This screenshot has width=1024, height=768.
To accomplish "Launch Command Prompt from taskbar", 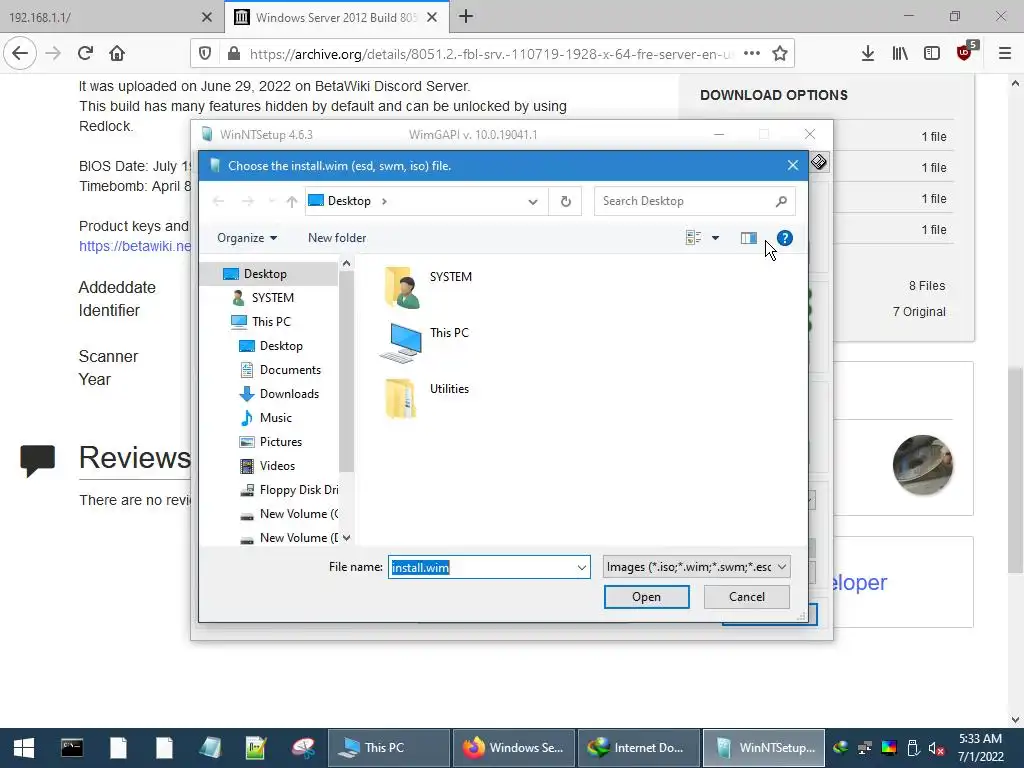I will tap(72, 748).
